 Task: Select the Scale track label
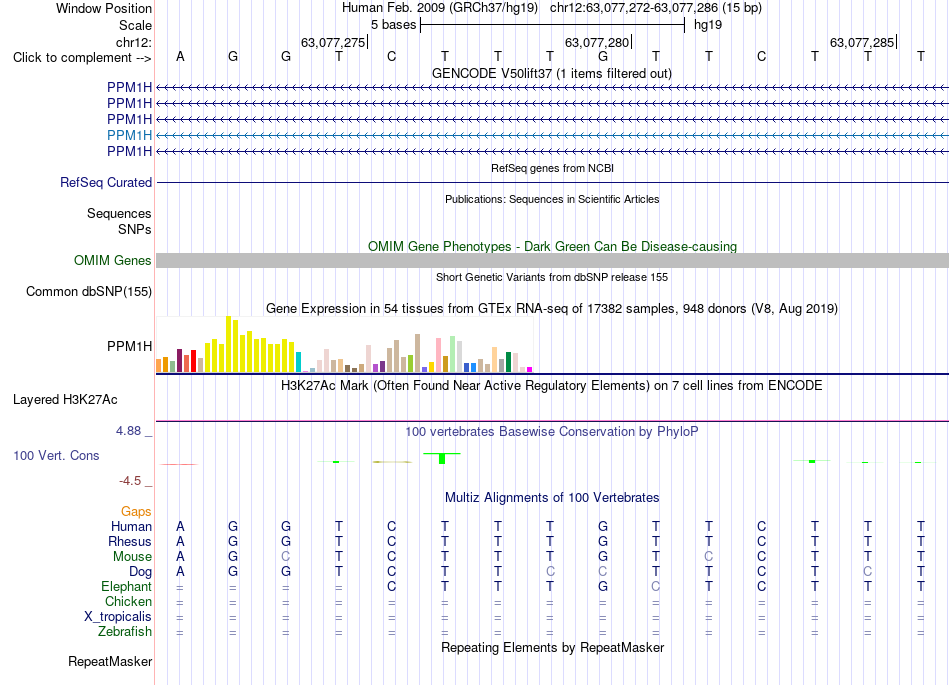tap(135, 25)
